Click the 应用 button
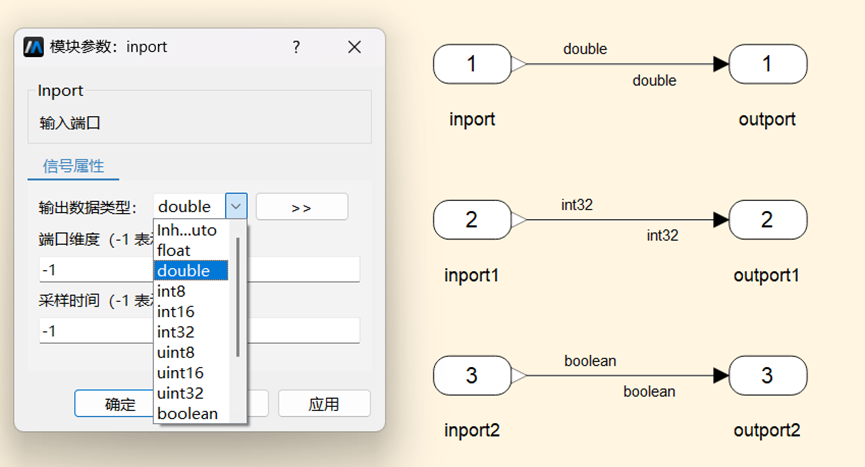The image size is (865, 467). click(324, 404)
